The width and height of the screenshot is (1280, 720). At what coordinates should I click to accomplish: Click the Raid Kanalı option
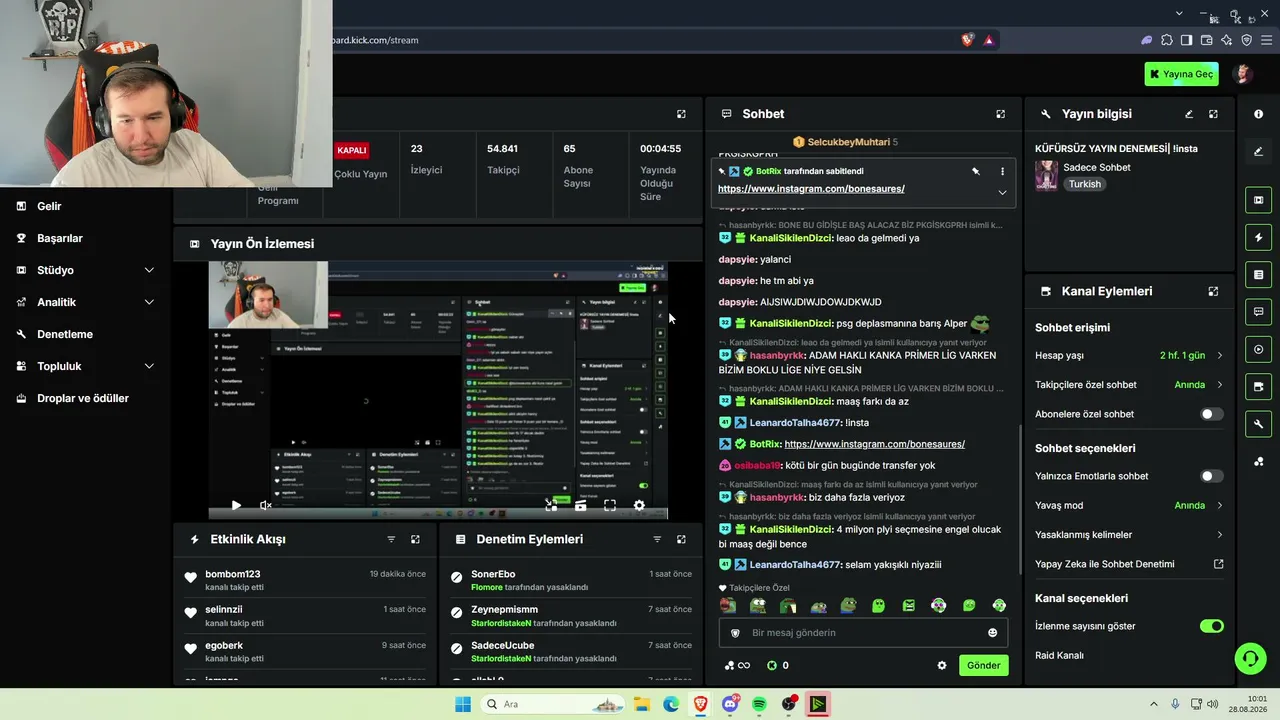[x=1059, y=656]
